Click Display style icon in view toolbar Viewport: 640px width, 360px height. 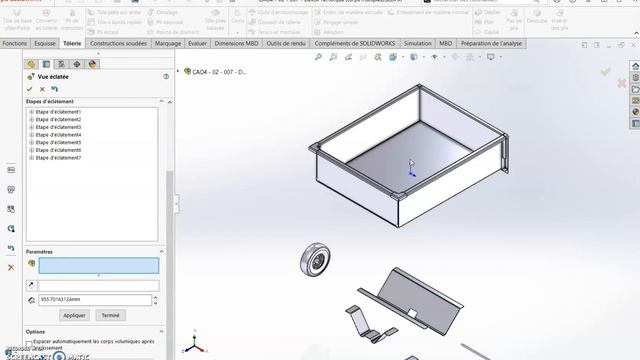pos(414,57)
